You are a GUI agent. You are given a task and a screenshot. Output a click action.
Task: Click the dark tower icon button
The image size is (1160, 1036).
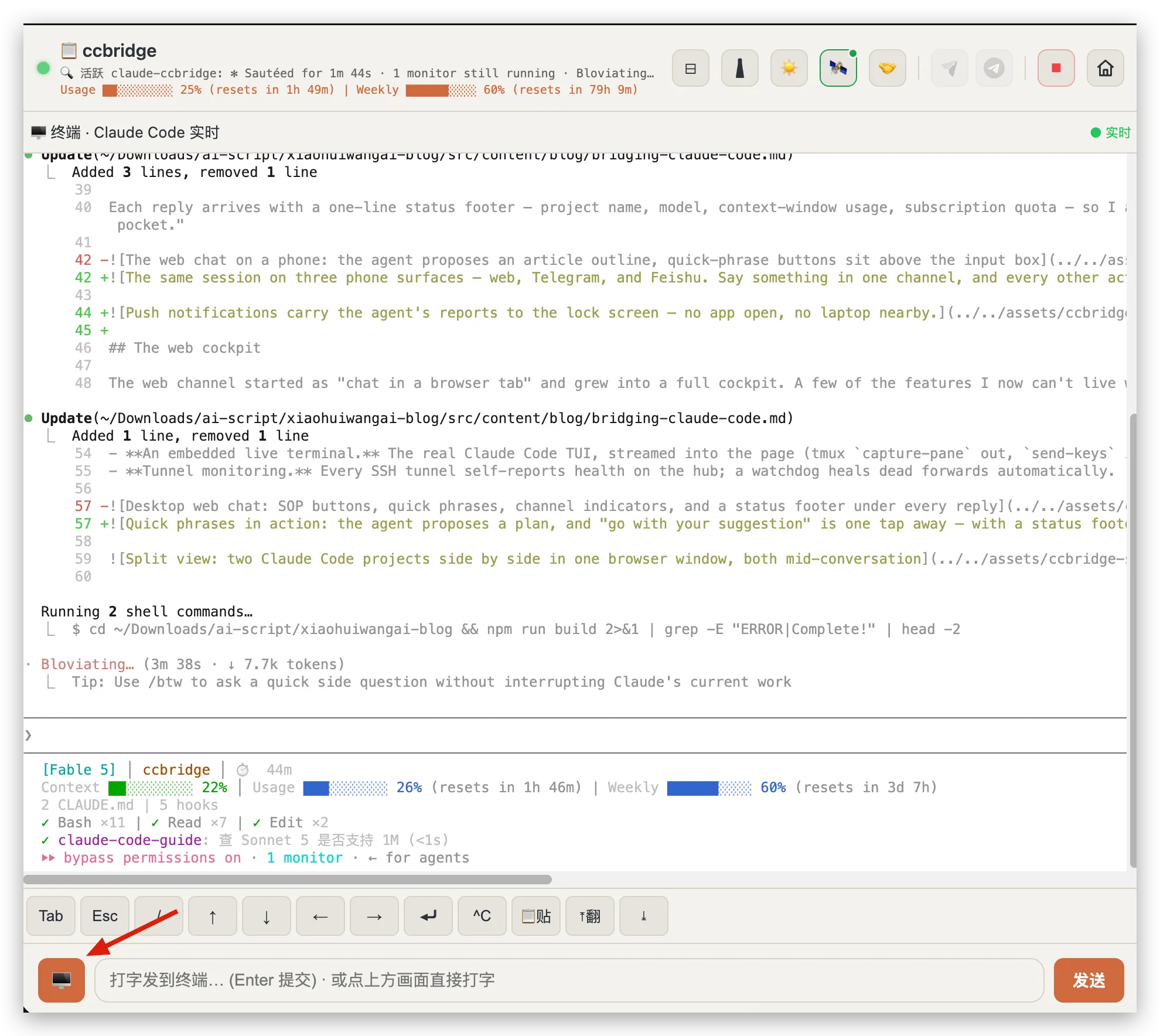click(x=740, y=69)
